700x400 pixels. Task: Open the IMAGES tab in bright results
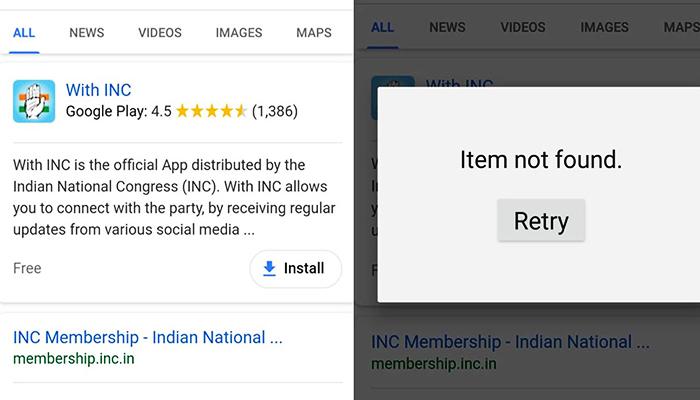coord(239,33)
